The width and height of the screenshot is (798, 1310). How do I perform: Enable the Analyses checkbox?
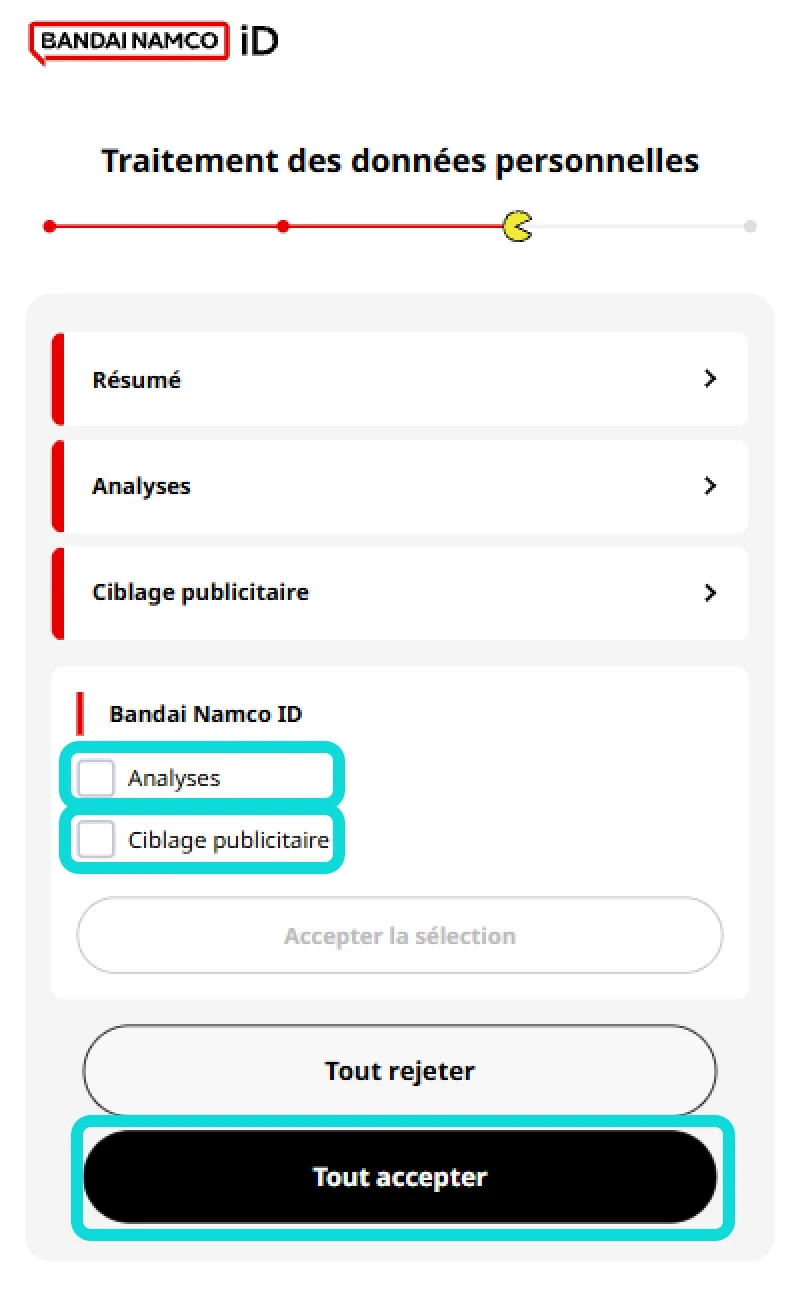pos(97,778)
